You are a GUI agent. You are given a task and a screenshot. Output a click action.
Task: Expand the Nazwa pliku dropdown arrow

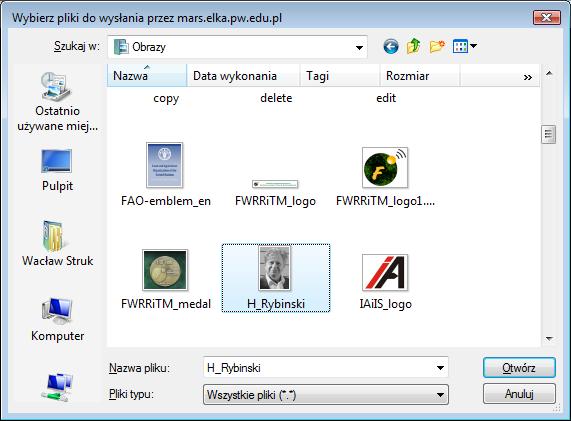coord(440,368)
